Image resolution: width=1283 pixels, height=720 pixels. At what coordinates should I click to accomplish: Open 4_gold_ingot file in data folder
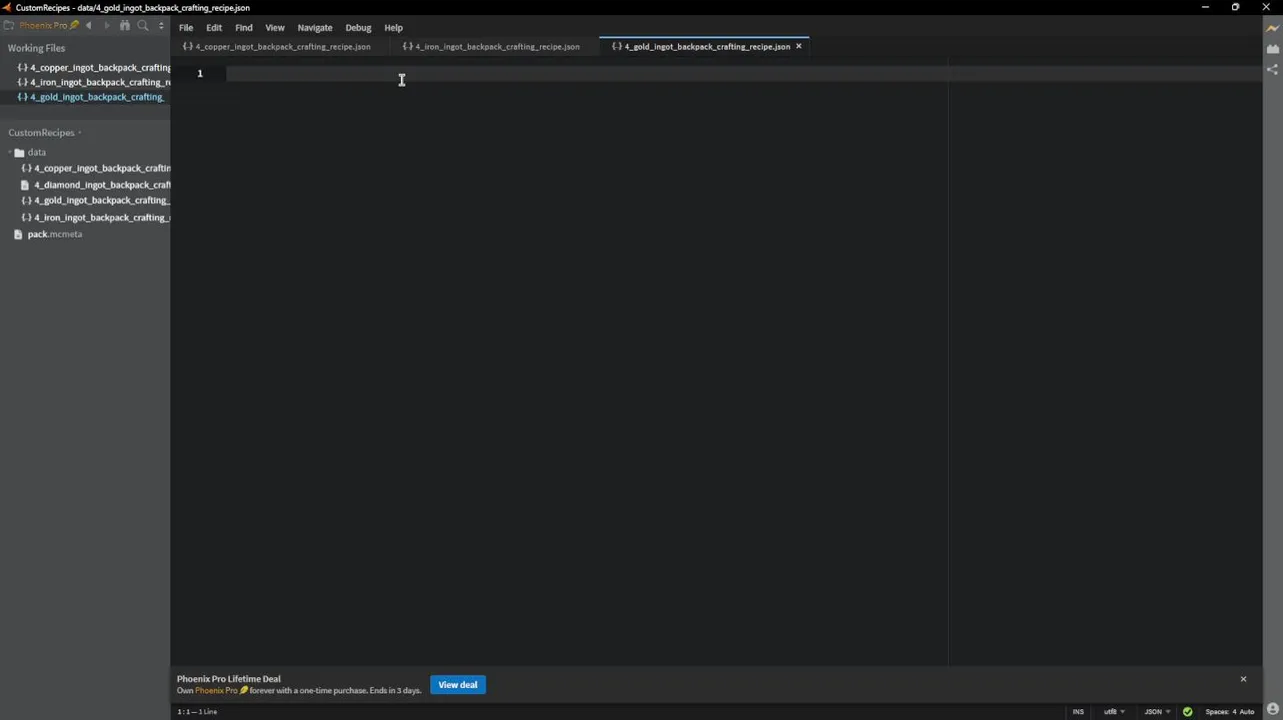click(x=96, y=201)
